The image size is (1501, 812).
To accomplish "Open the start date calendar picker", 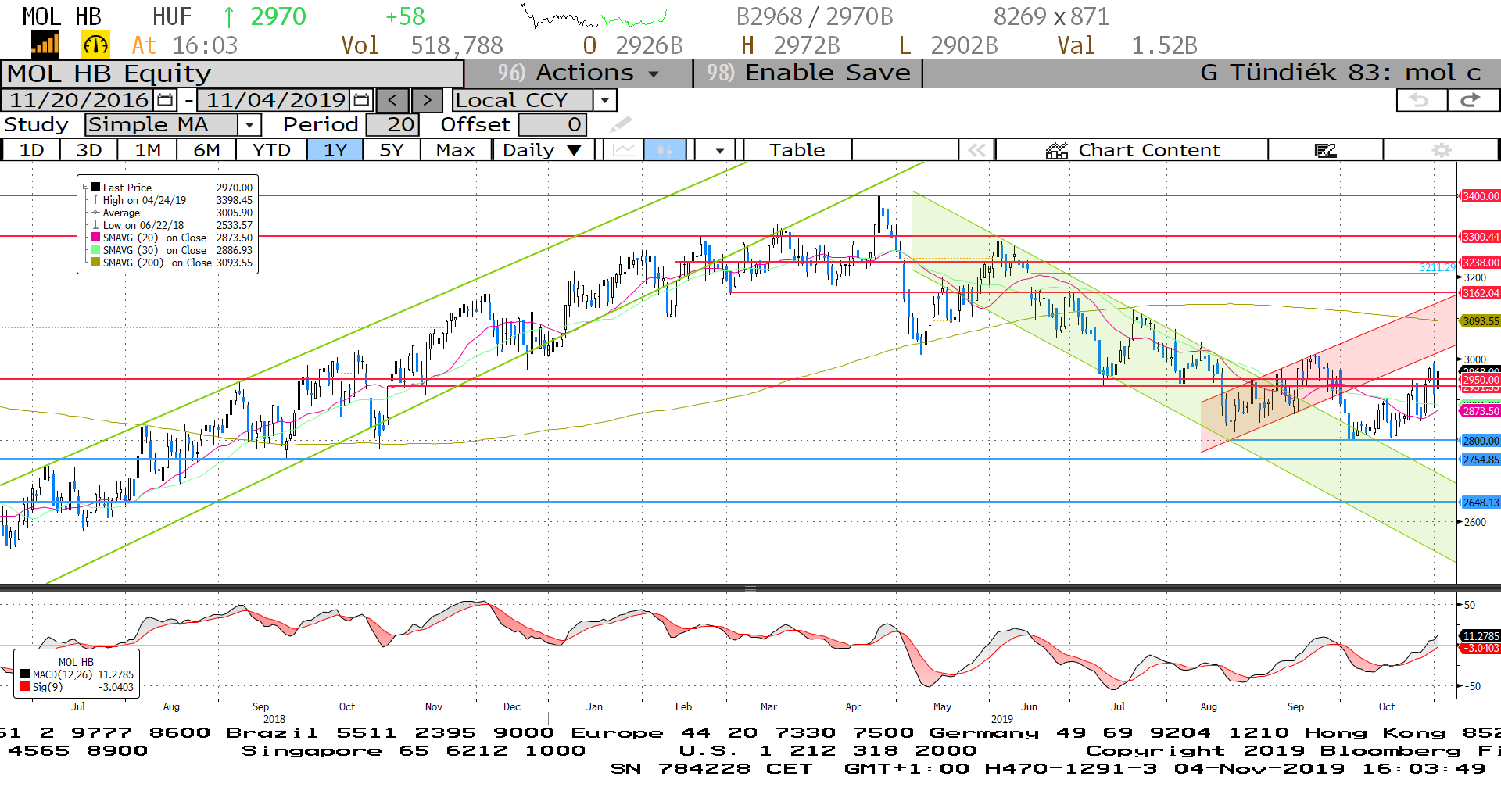I will (165, 100).
